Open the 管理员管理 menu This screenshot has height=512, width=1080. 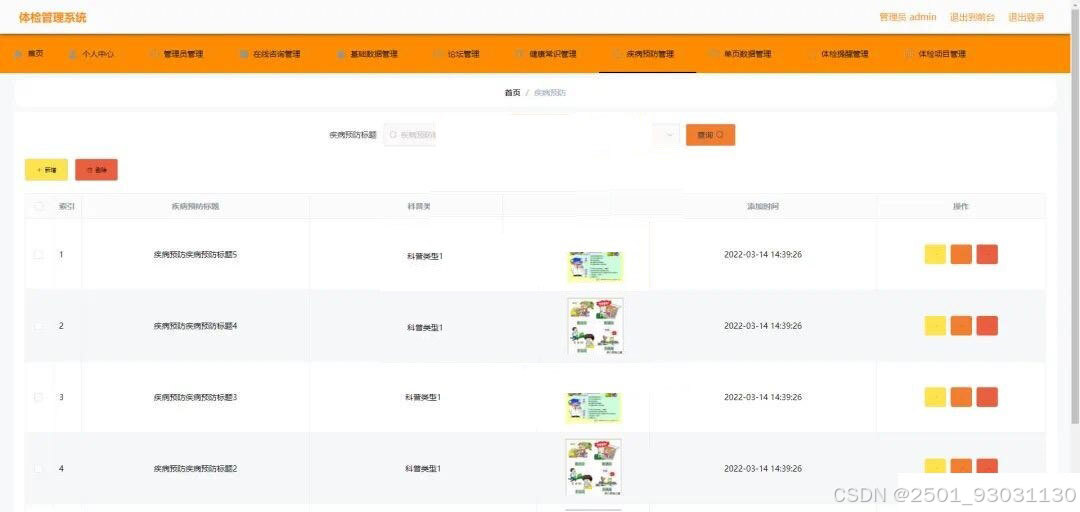click(177, 54)
